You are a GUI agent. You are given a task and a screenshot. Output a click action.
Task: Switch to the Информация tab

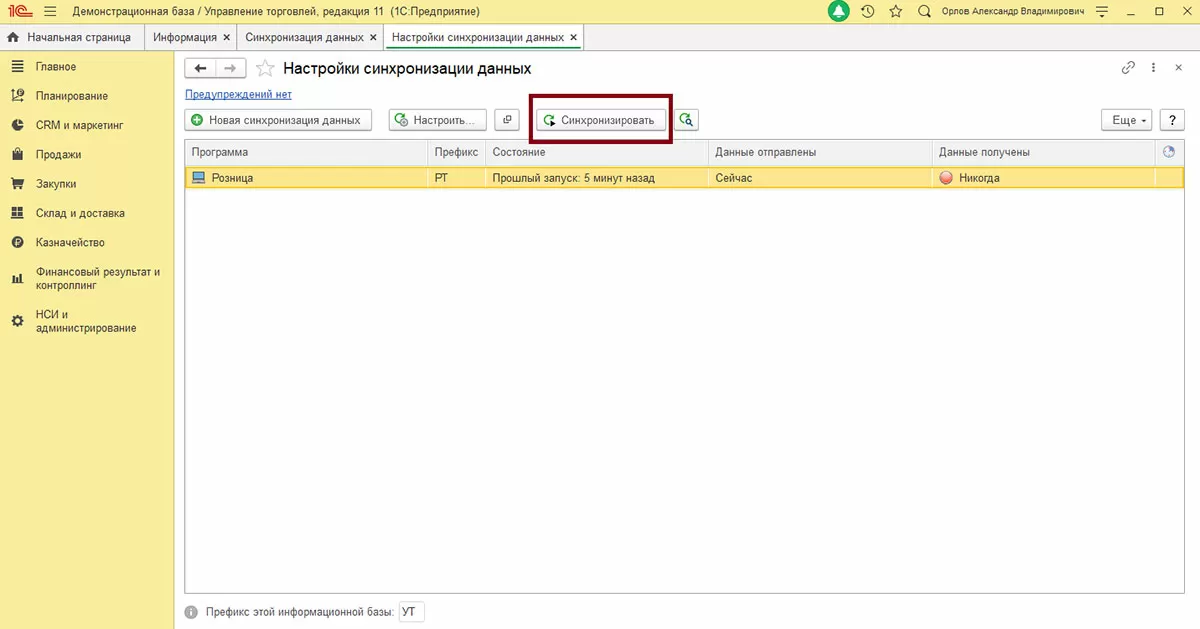tap(185, 37)
